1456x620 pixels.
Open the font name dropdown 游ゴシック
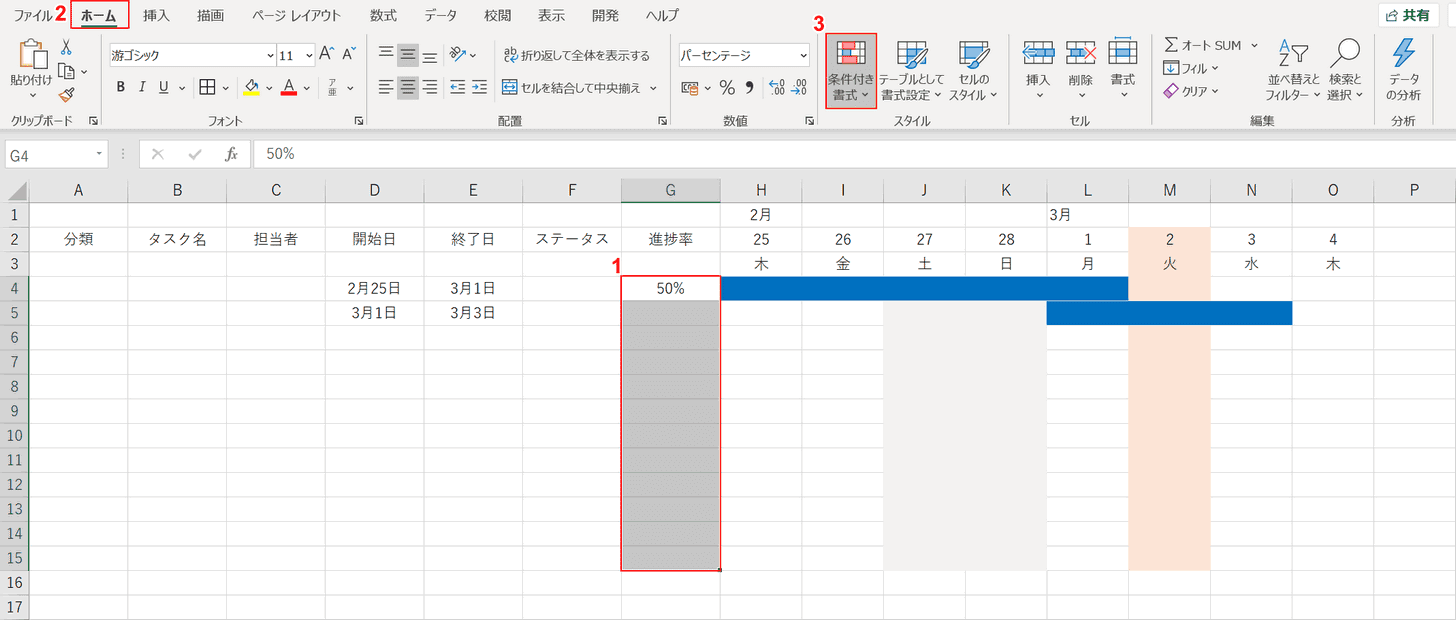(x=270, y=55)
